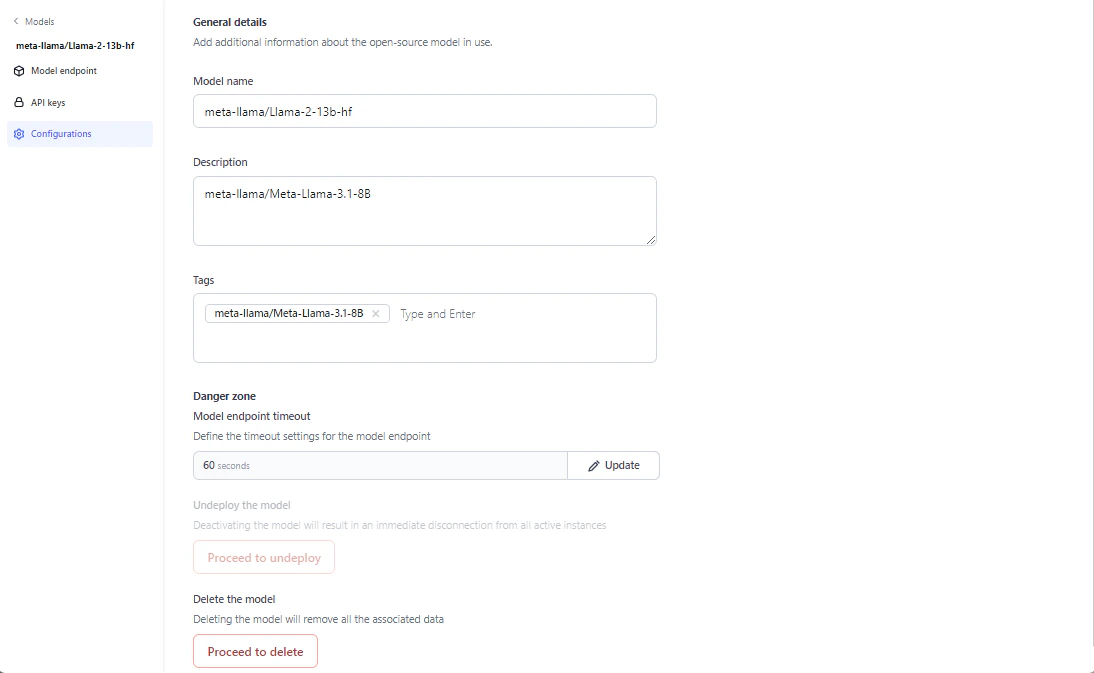The height and width of the screenshot is (673, 1094).
Task: Click inside the Description text area
Action: pyautogui.click(x=424, y=211)
